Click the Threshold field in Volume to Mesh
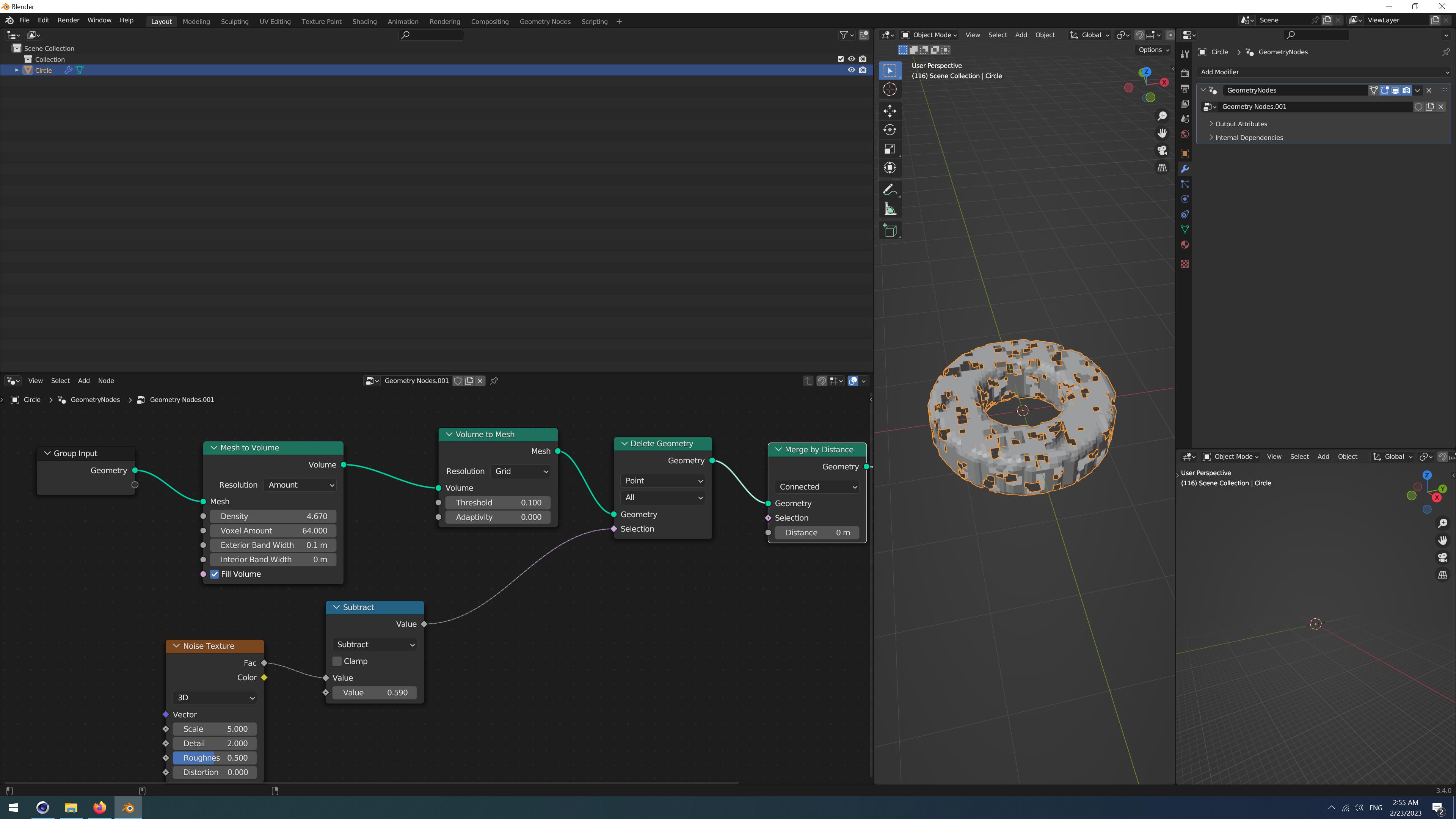 click(x=498, y=502)
